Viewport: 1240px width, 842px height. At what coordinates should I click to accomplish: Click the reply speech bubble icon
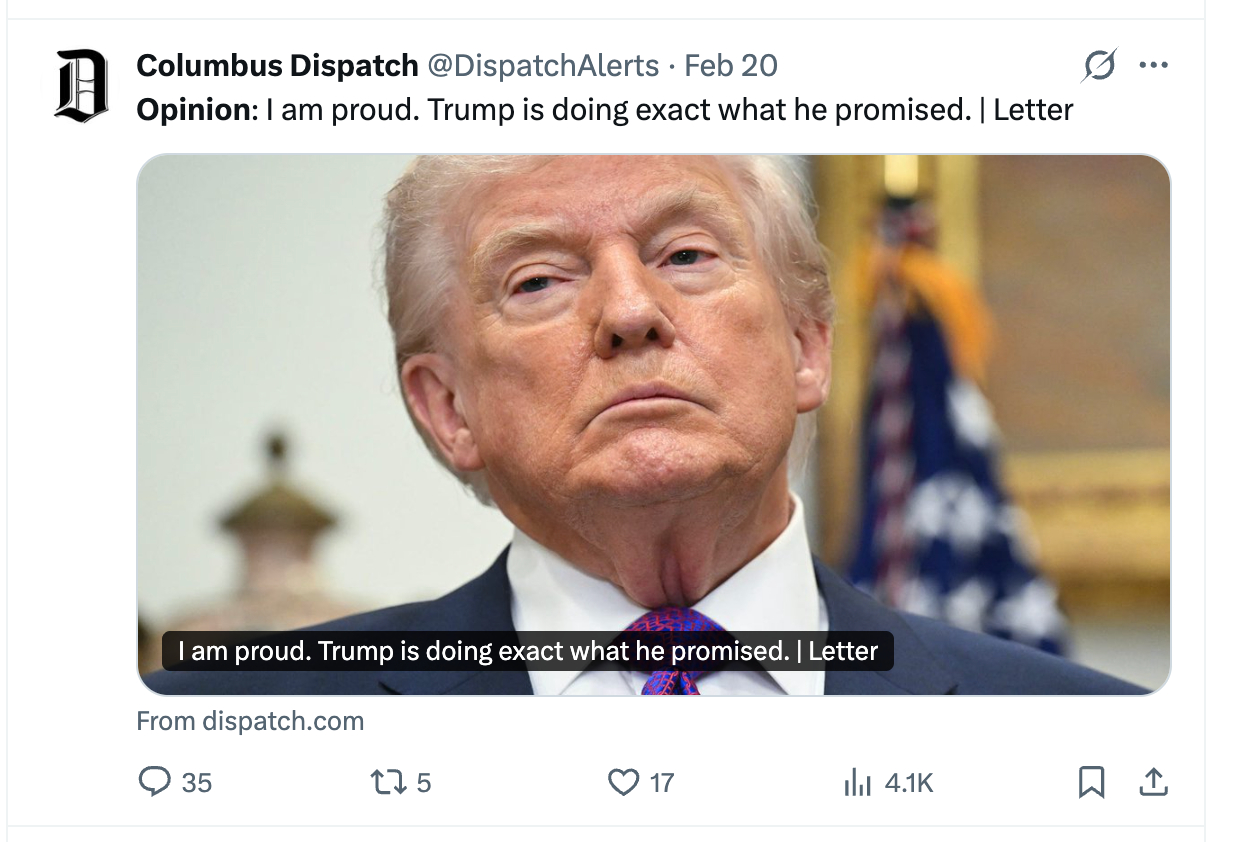154,781
